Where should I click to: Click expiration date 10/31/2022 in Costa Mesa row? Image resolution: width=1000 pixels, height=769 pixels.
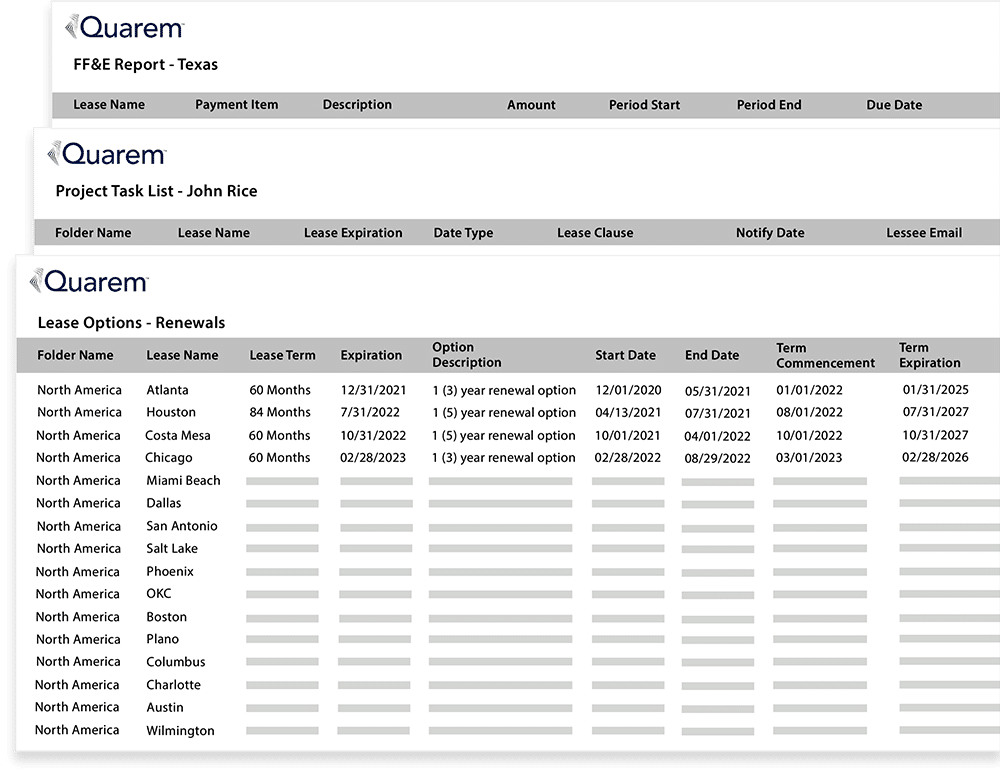[x=373, y=436]
